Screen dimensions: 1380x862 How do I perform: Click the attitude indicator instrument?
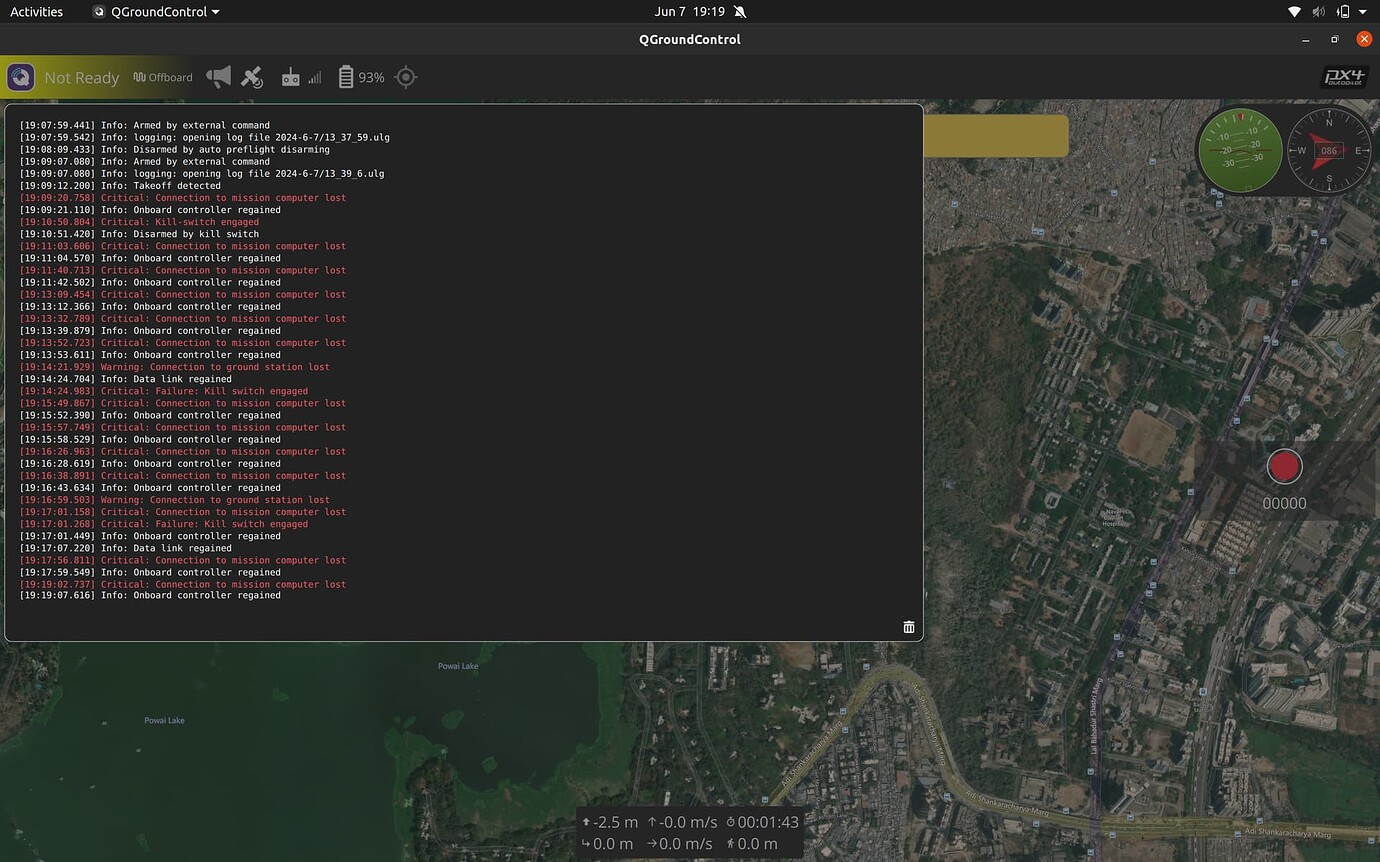(x=1239, y=151)
